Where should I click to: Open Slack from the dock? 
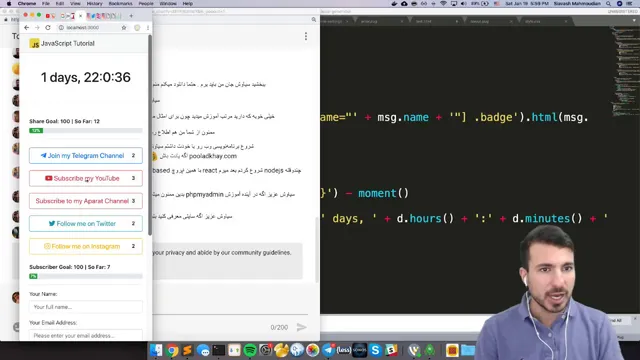click(x=391, y=350)
